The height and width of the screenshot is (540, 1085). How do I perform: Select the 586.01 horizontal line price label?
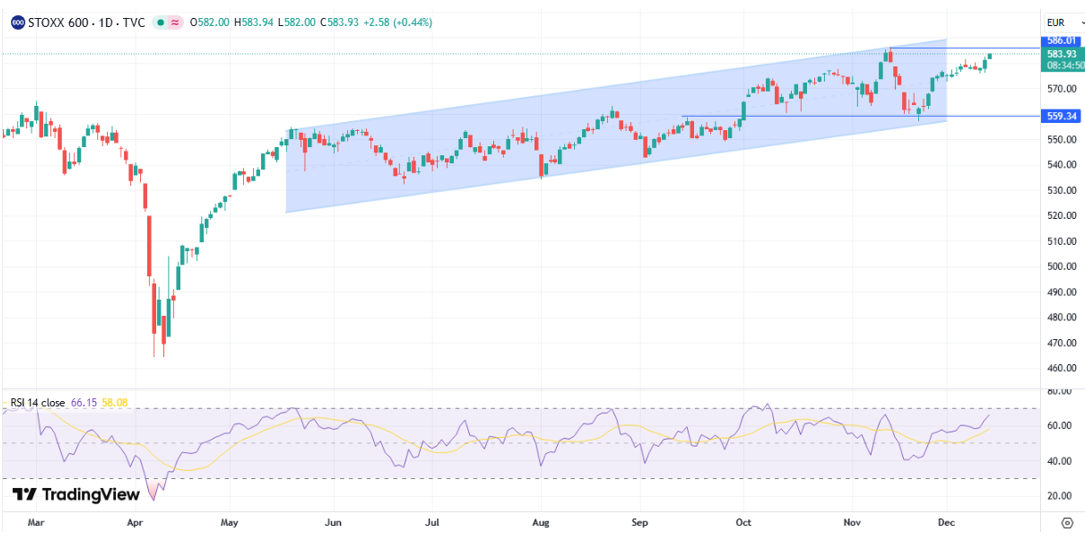pyautogui.click(x=1061, y=40)
